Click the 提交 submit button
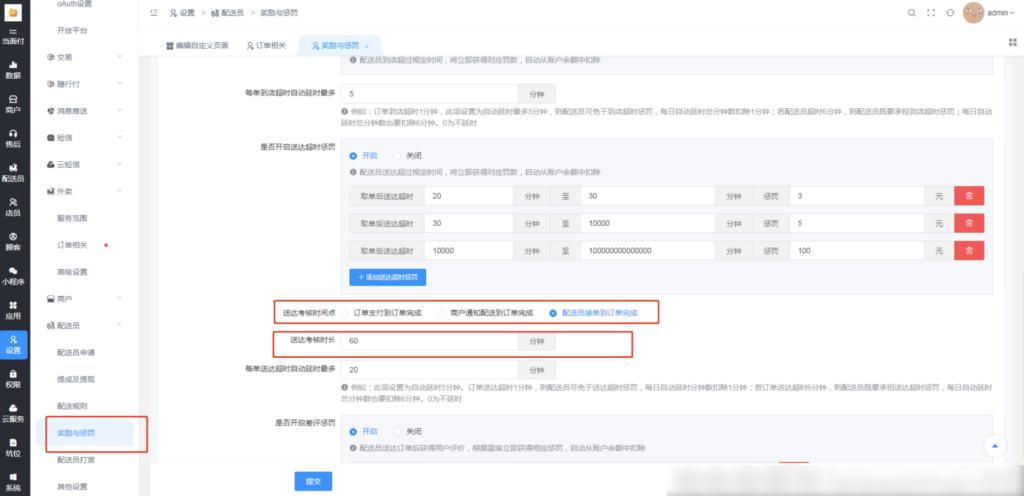 click(313, 482)
